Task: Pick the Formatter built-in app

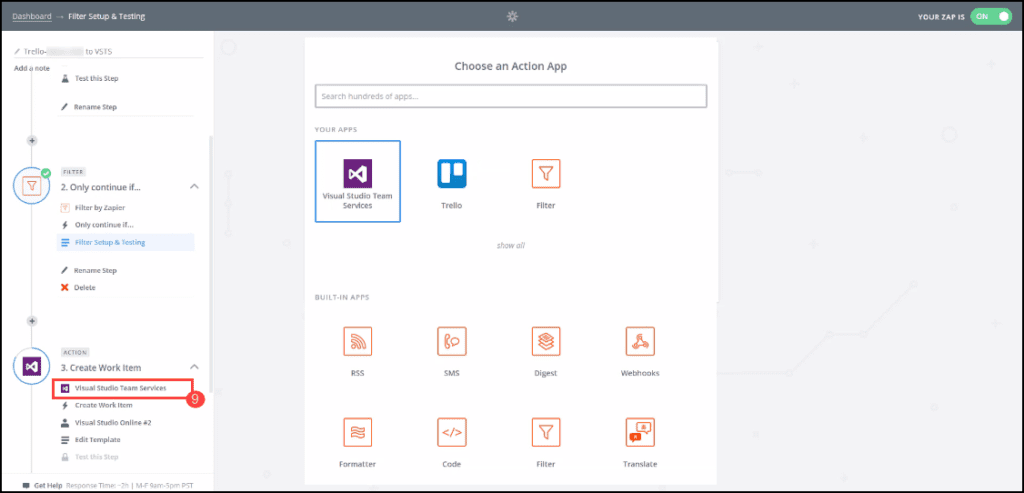Action: 357,432
